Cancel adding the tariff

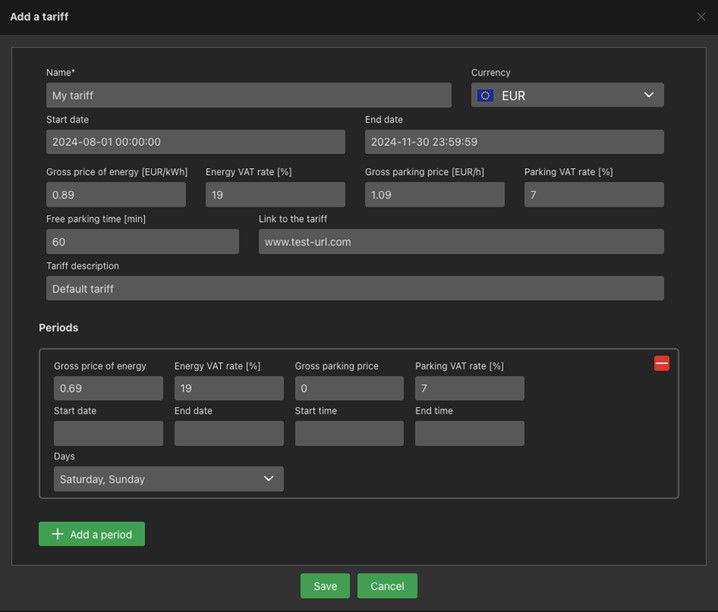[387, 586]
